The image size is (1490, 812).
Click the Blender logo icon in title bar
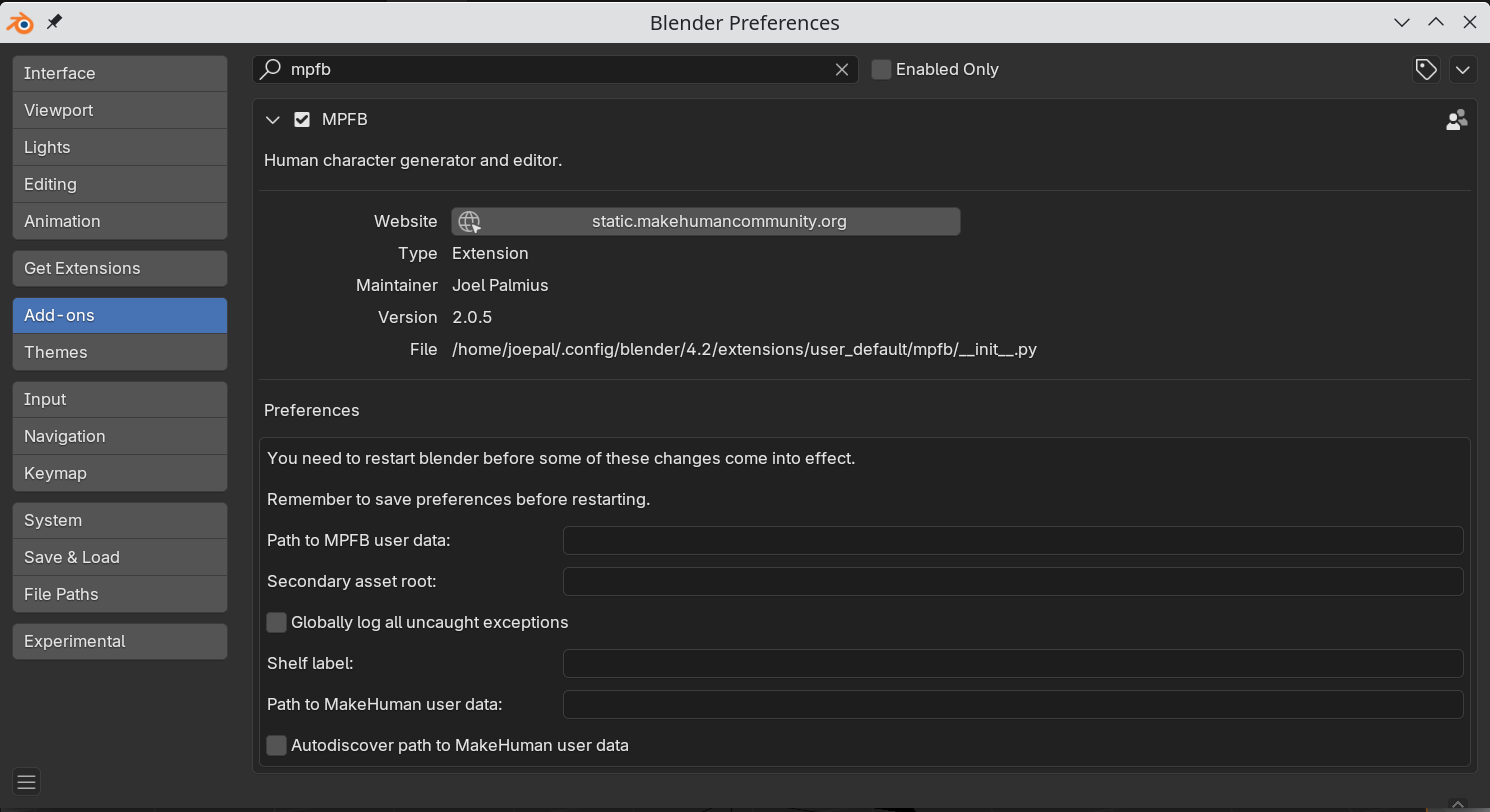[21, 22]
